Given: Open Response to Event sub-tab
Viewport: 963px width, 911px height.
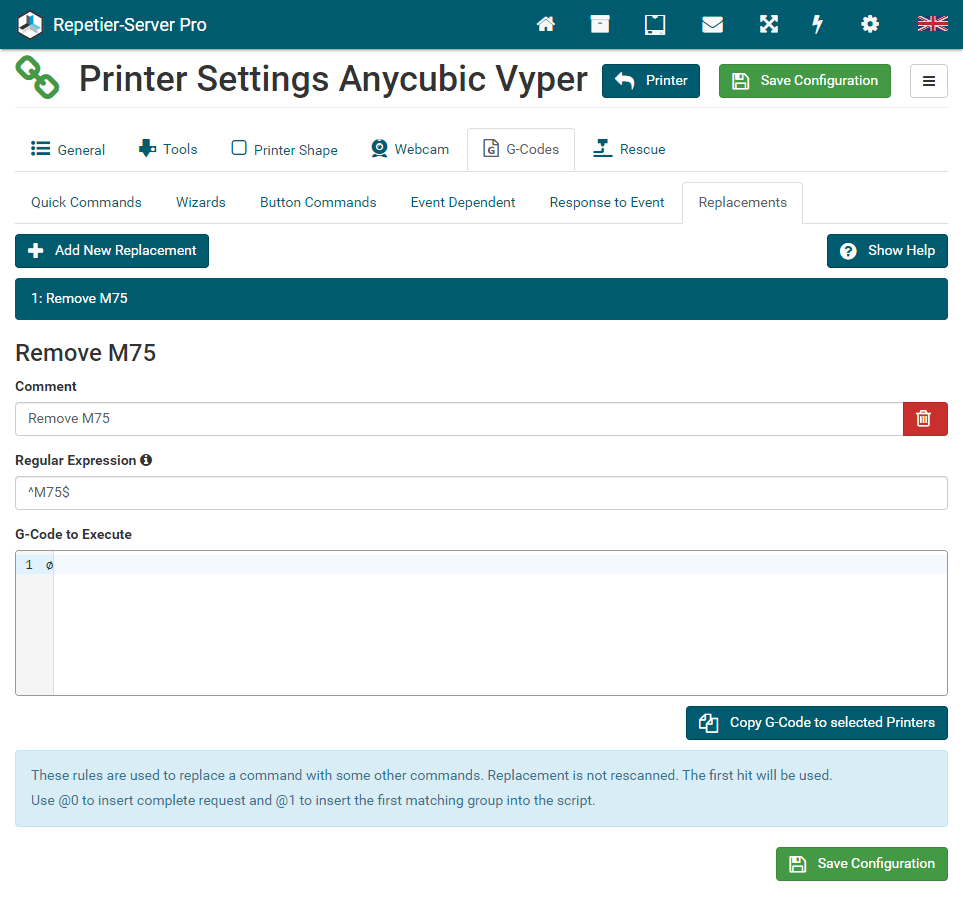Looking at the screenshot, I should (607, 203).
